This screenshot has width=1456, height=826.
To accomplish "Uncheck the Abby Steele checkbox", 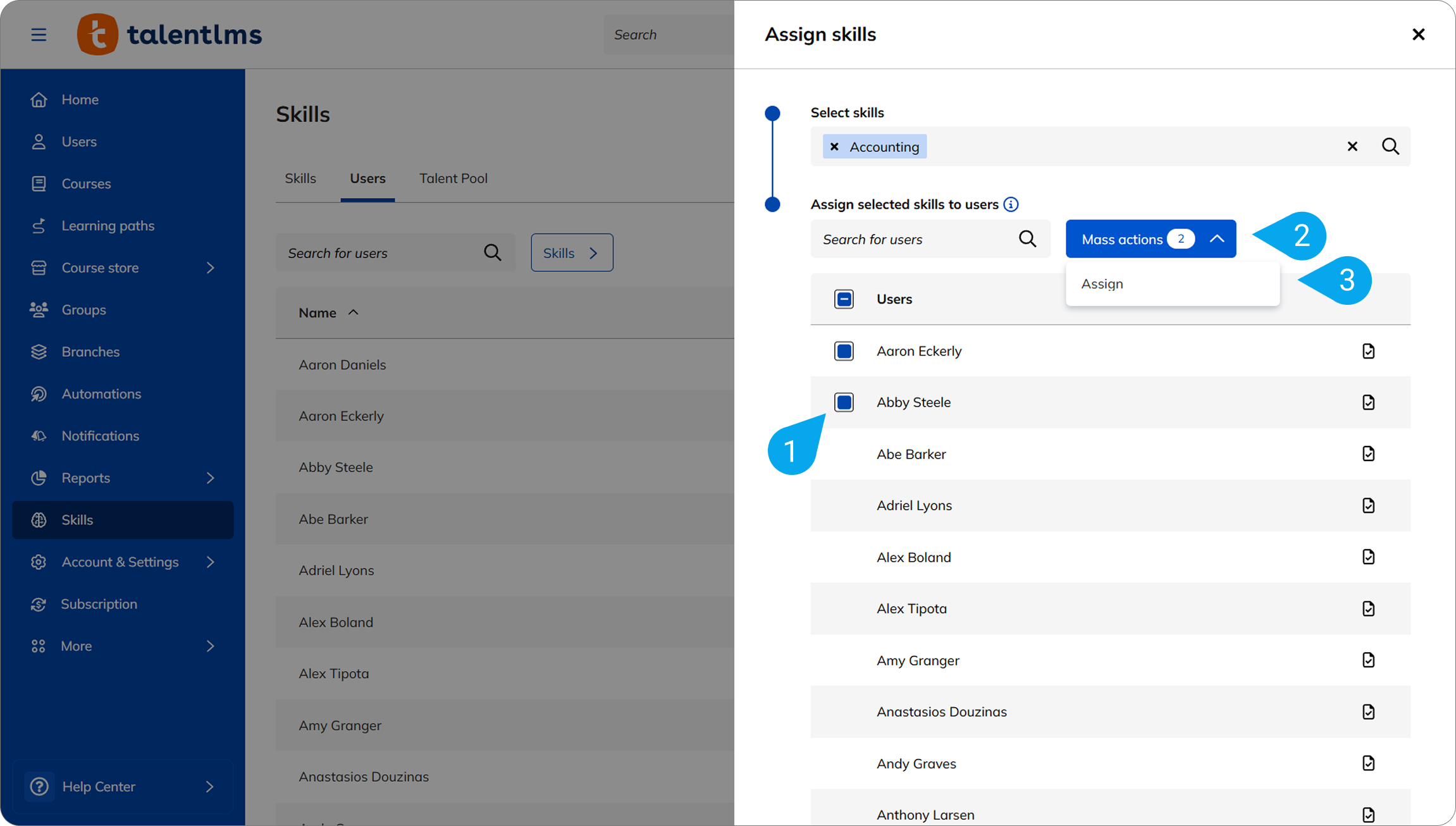I will point(844,402).
